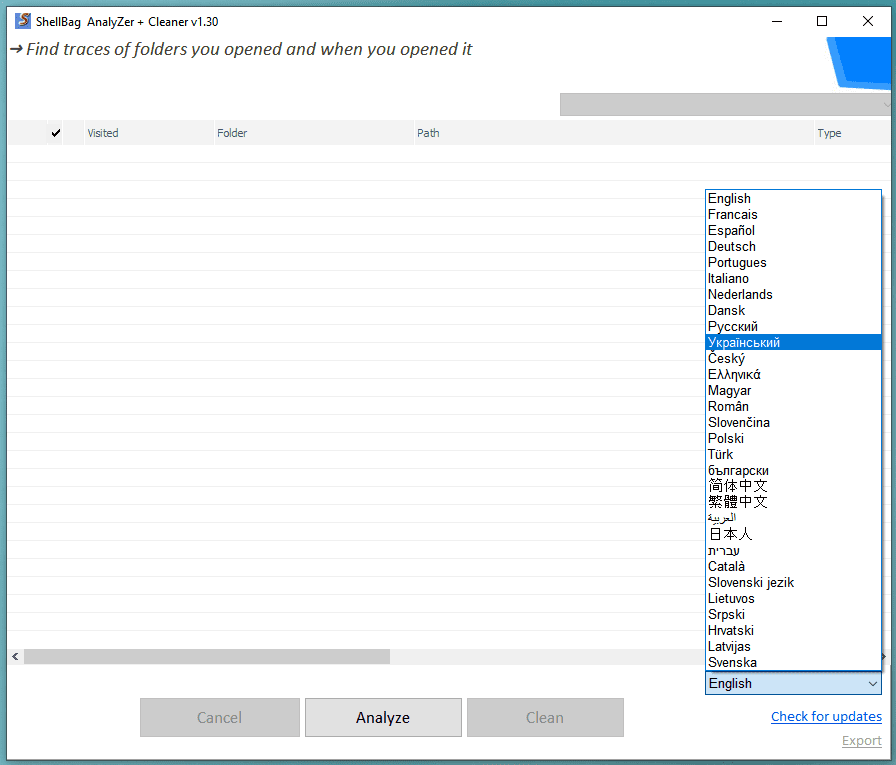The image size is (896, 765).
Task: Choose 简体中文 simplified Chinese option
Action: (x=793, y=486)
